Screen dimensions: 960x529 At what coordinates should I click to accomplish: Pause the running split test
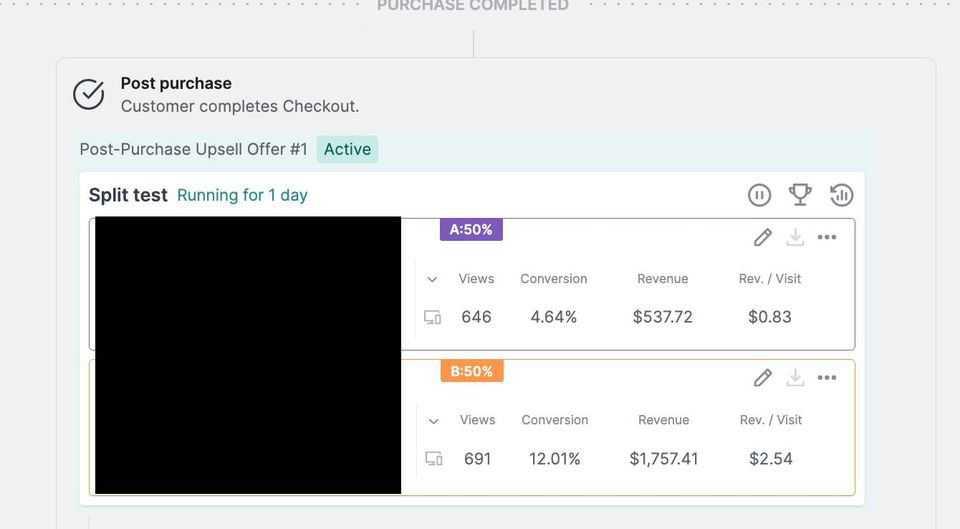(759, 195)
